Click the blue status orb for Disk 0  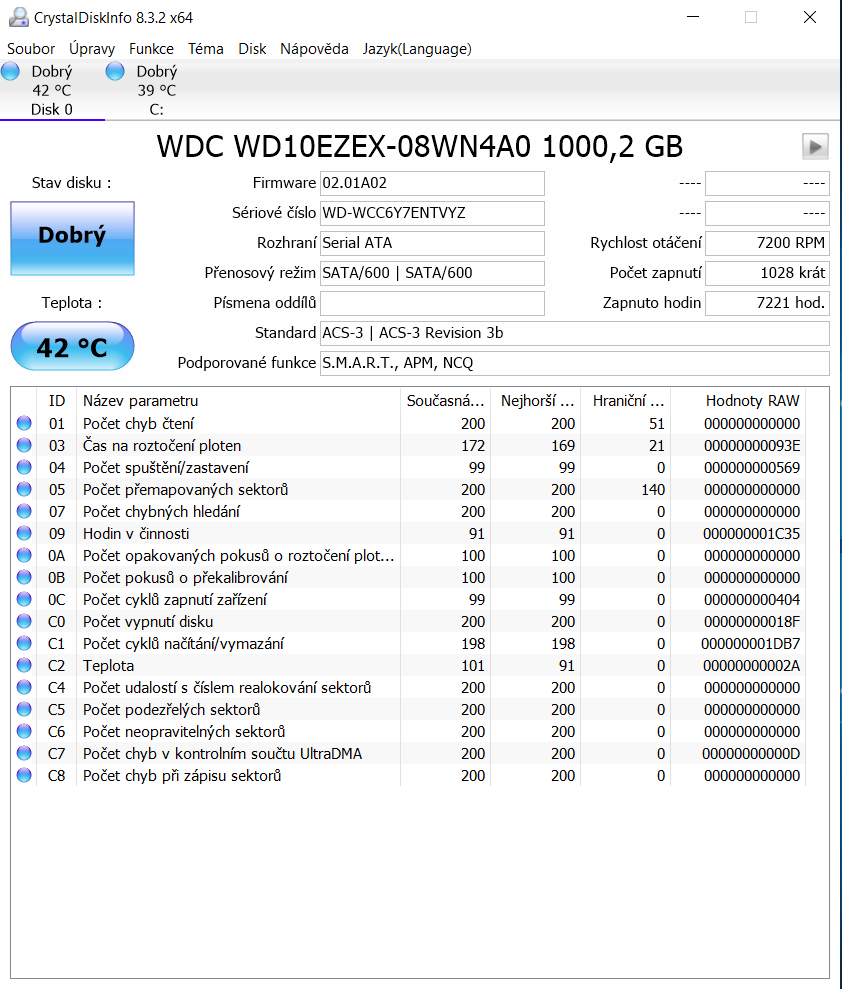click(10, 71)
